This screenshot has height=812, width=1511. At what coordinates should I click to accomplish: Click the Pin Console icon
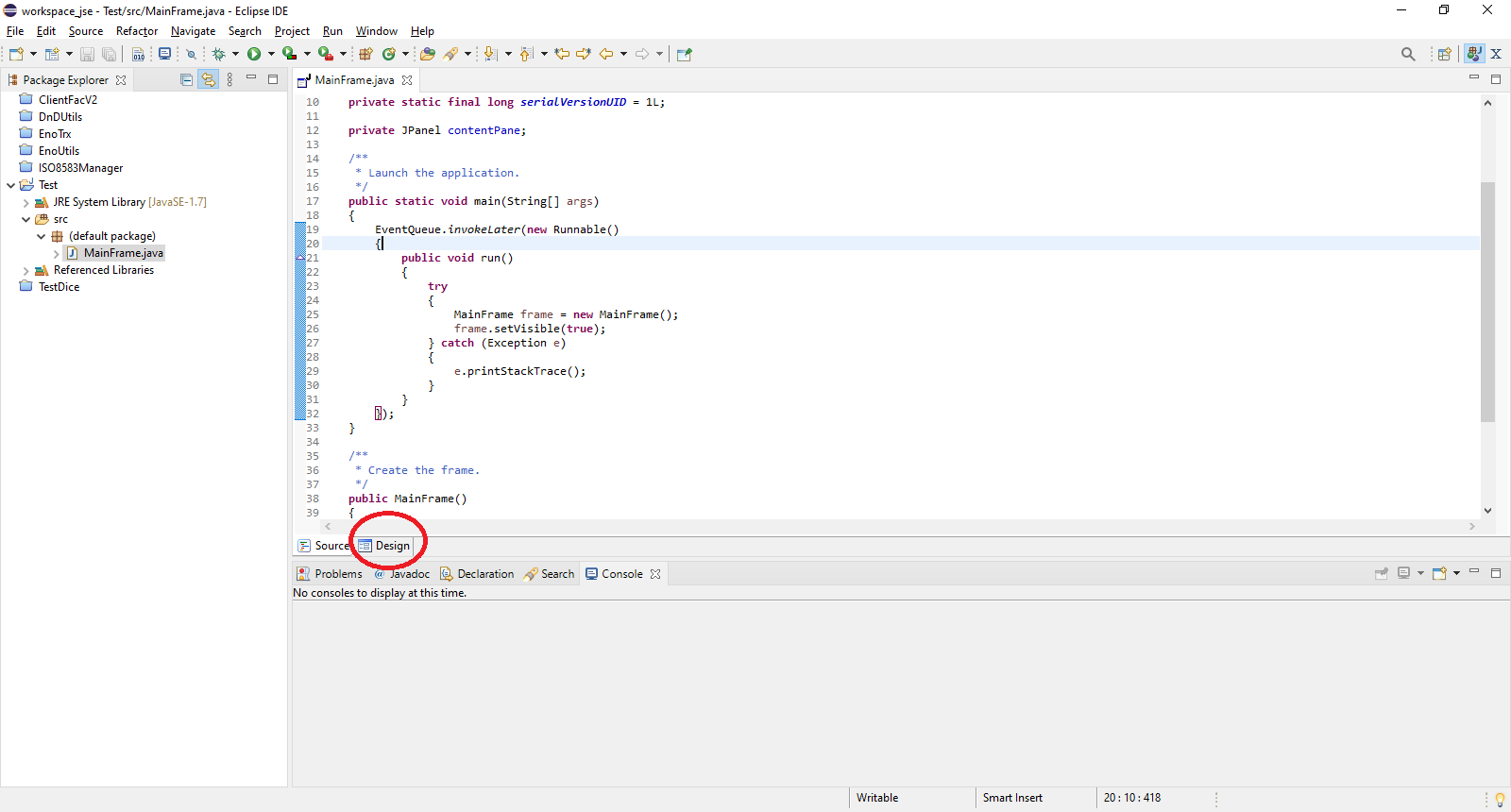click(1381, 573)
